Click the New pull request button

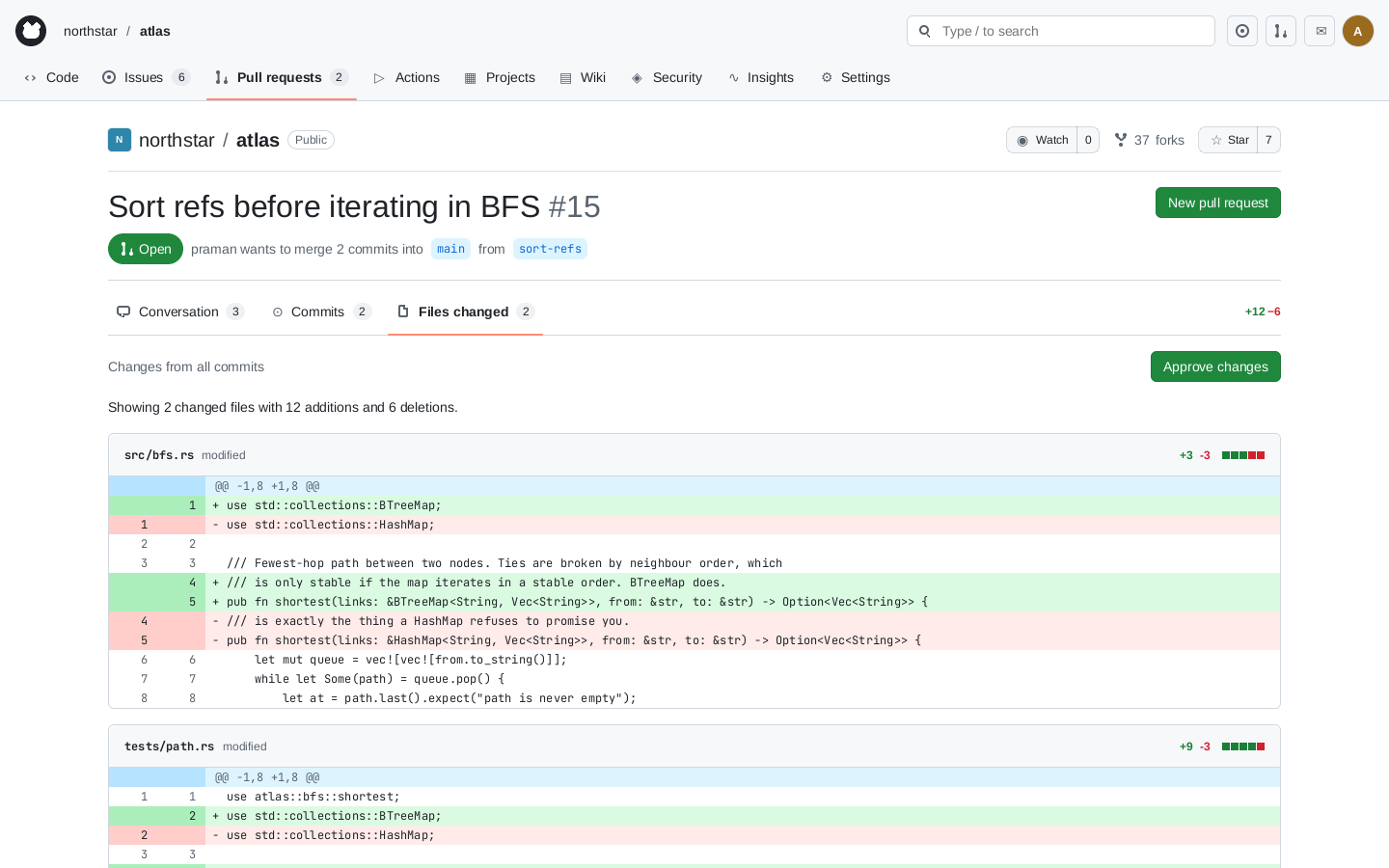[x=1218, y=203]
